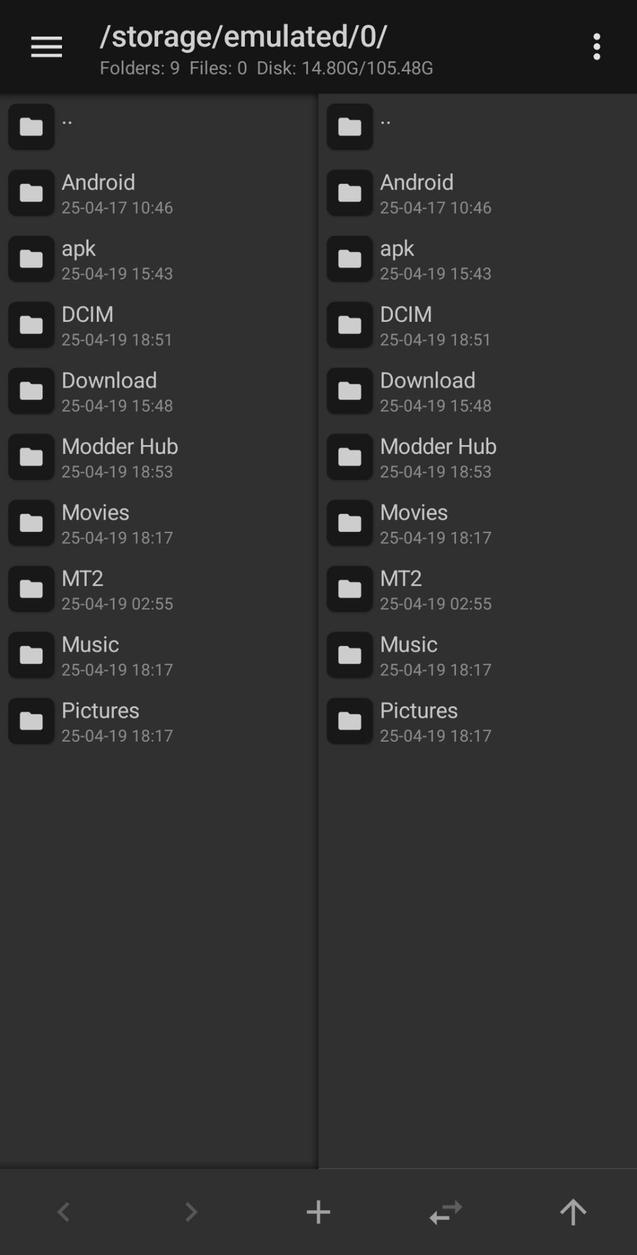The image size is (637, 1255).
Task: Tap the back navigation arrow in bottom toolbar
Action: pos(63,1211)
